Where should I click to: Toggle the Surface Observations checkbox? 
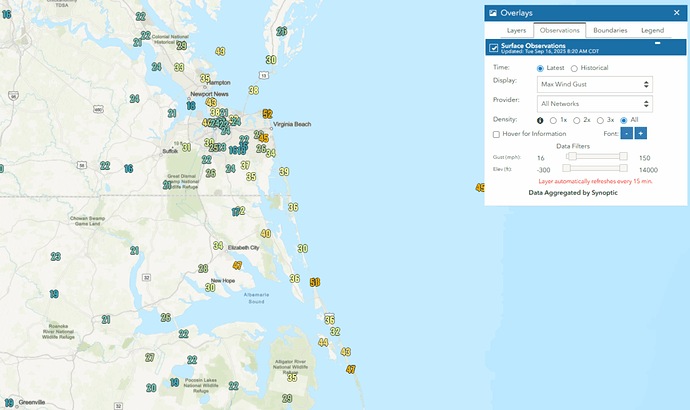point(494,48)
